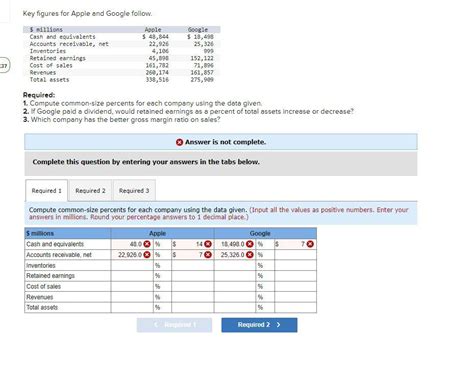Image resolution: width=474 pixels, height=385 pixels.
Task: Click Google retained earnings 152,122 value
Action: (x=202, y=58)
